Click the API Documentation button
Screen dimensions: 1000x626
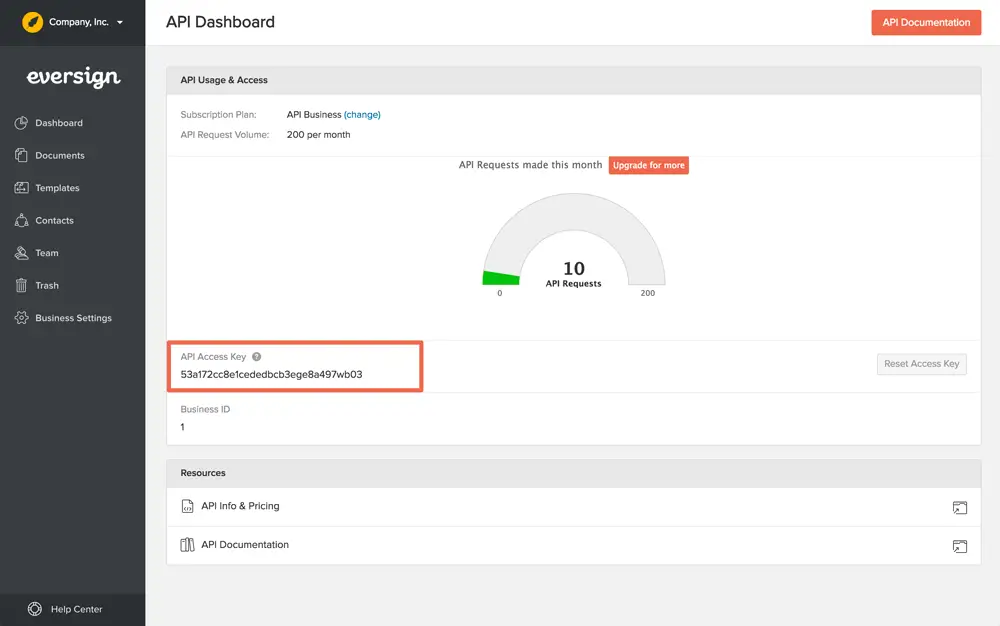coord(926,22)
